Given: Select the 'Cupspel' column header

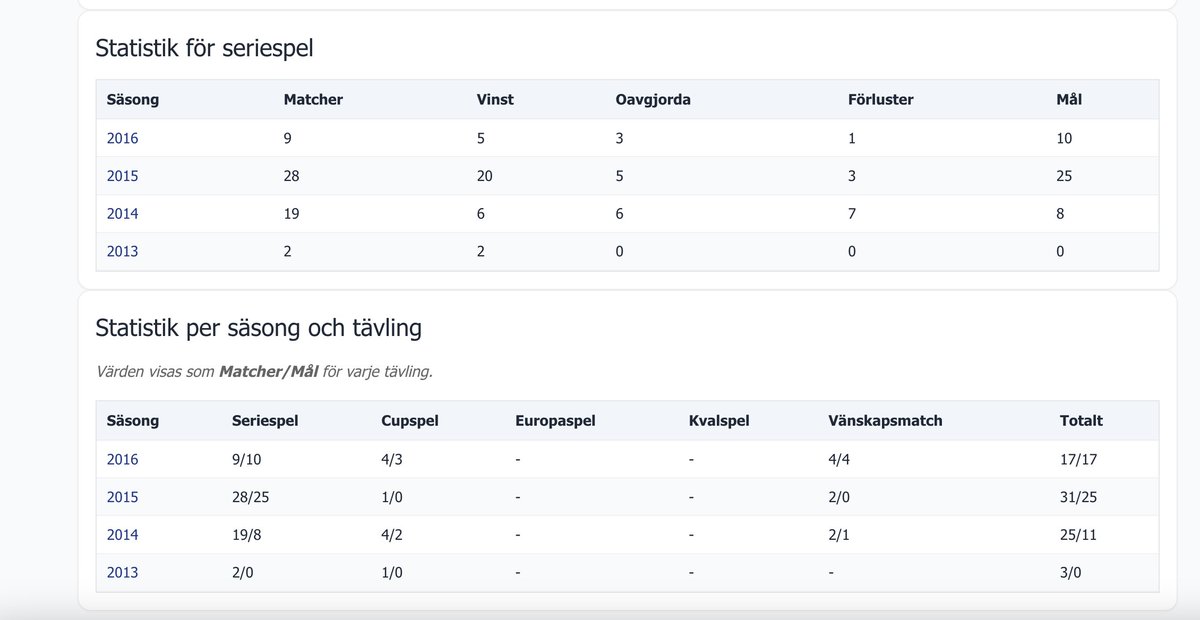Looking at the screenshot, I should click(410, 421).
